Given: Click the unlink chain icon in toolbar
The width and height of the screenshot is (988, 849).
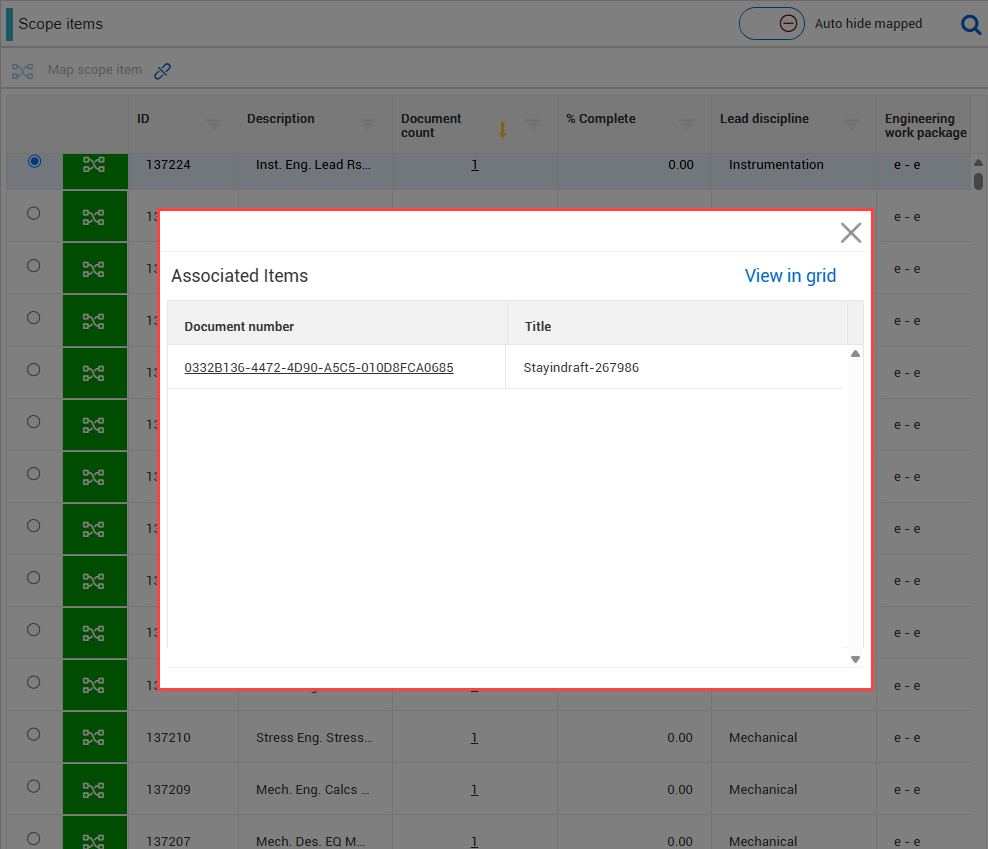Looking at the screenshot, I should 162,71.
